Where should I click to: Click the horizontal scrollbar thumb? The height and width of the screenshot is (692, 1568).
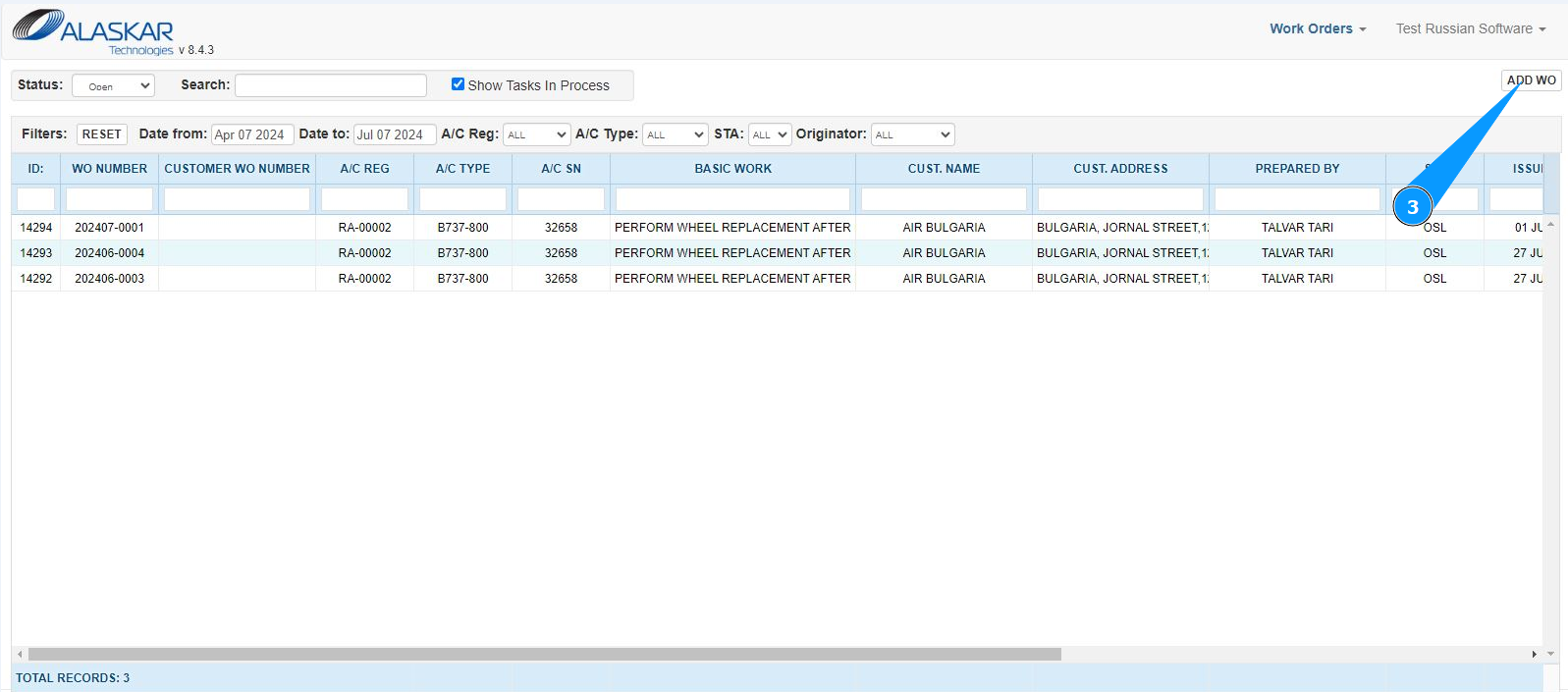point(545,654)
